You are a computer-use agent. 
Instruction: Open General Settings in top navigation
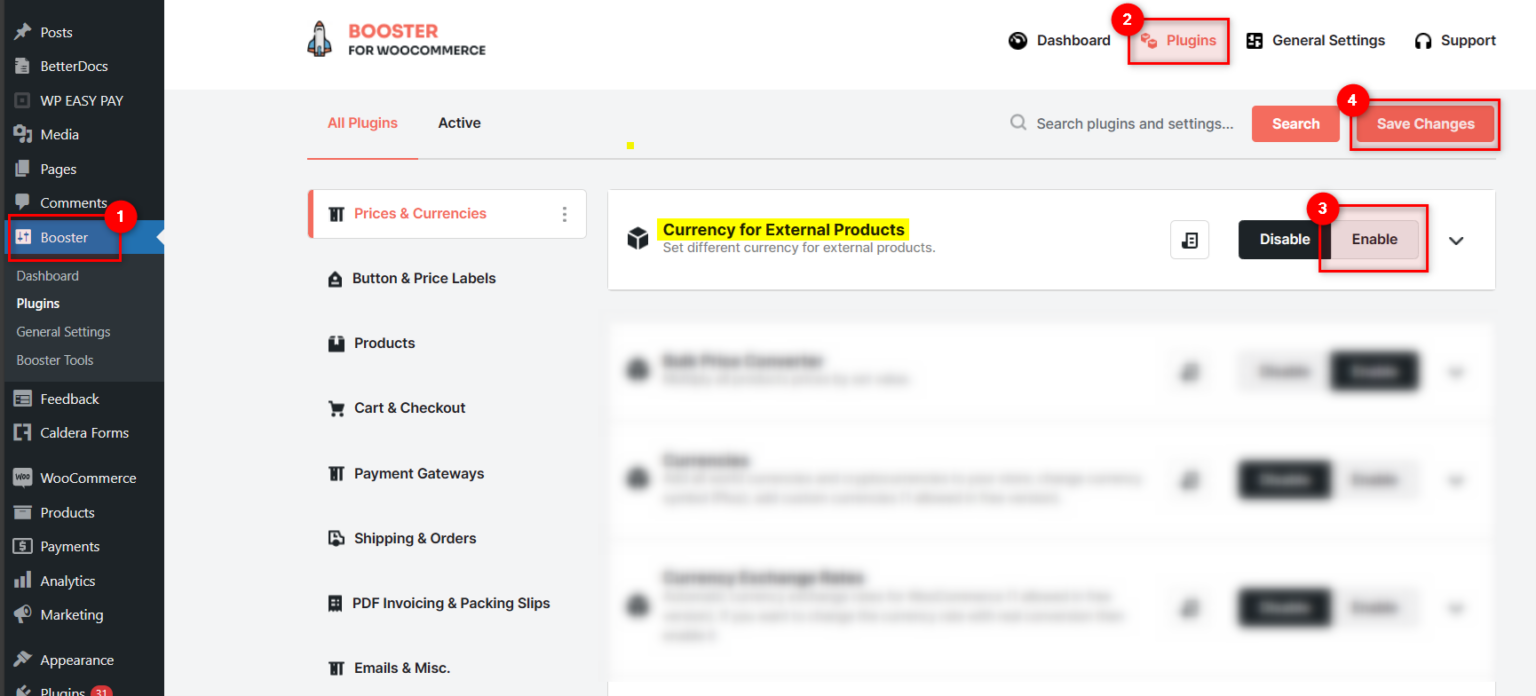pos(1315,41)
